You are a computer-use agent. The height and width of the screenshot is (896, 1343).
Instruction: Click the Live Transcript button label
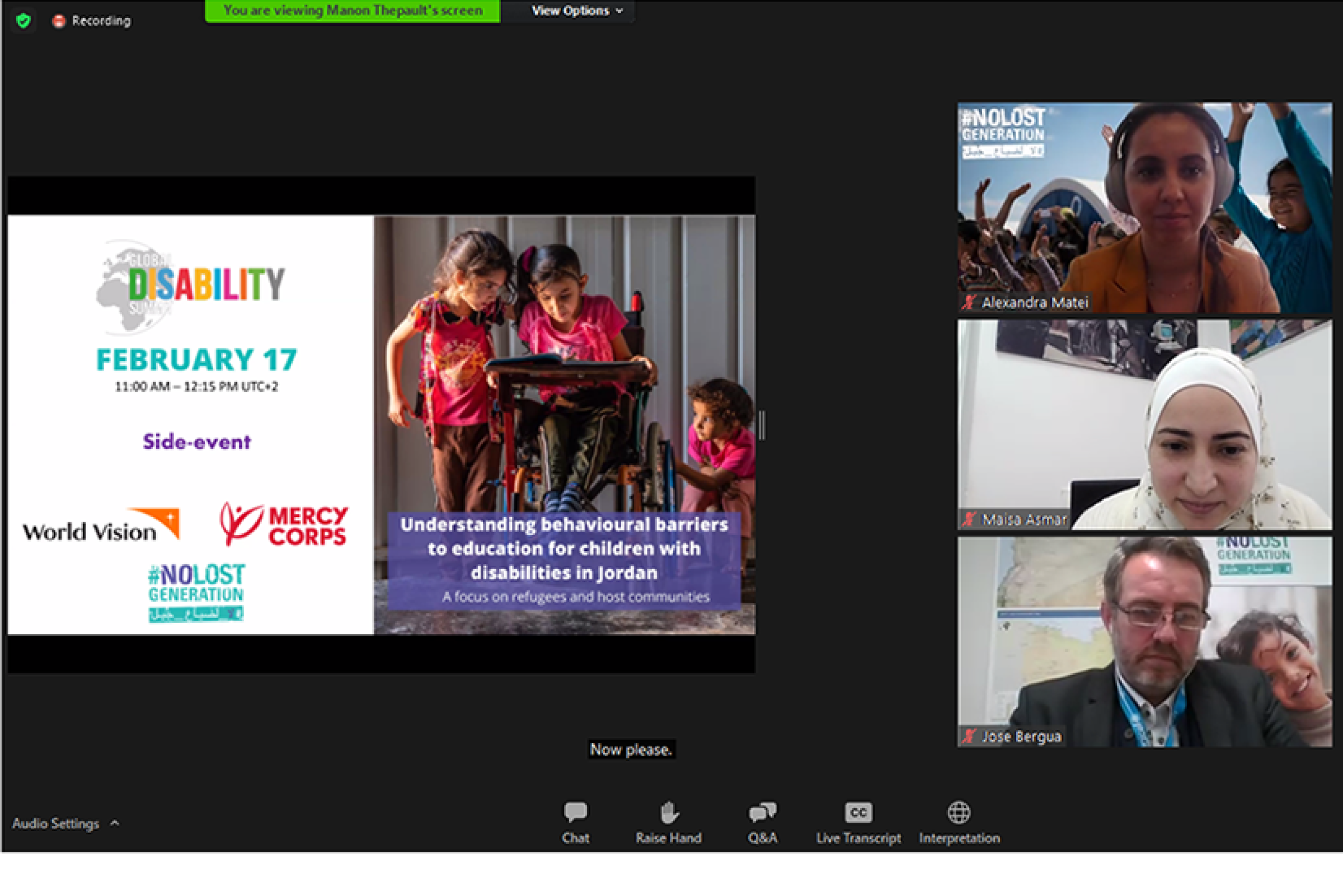[x=858, y=838]
